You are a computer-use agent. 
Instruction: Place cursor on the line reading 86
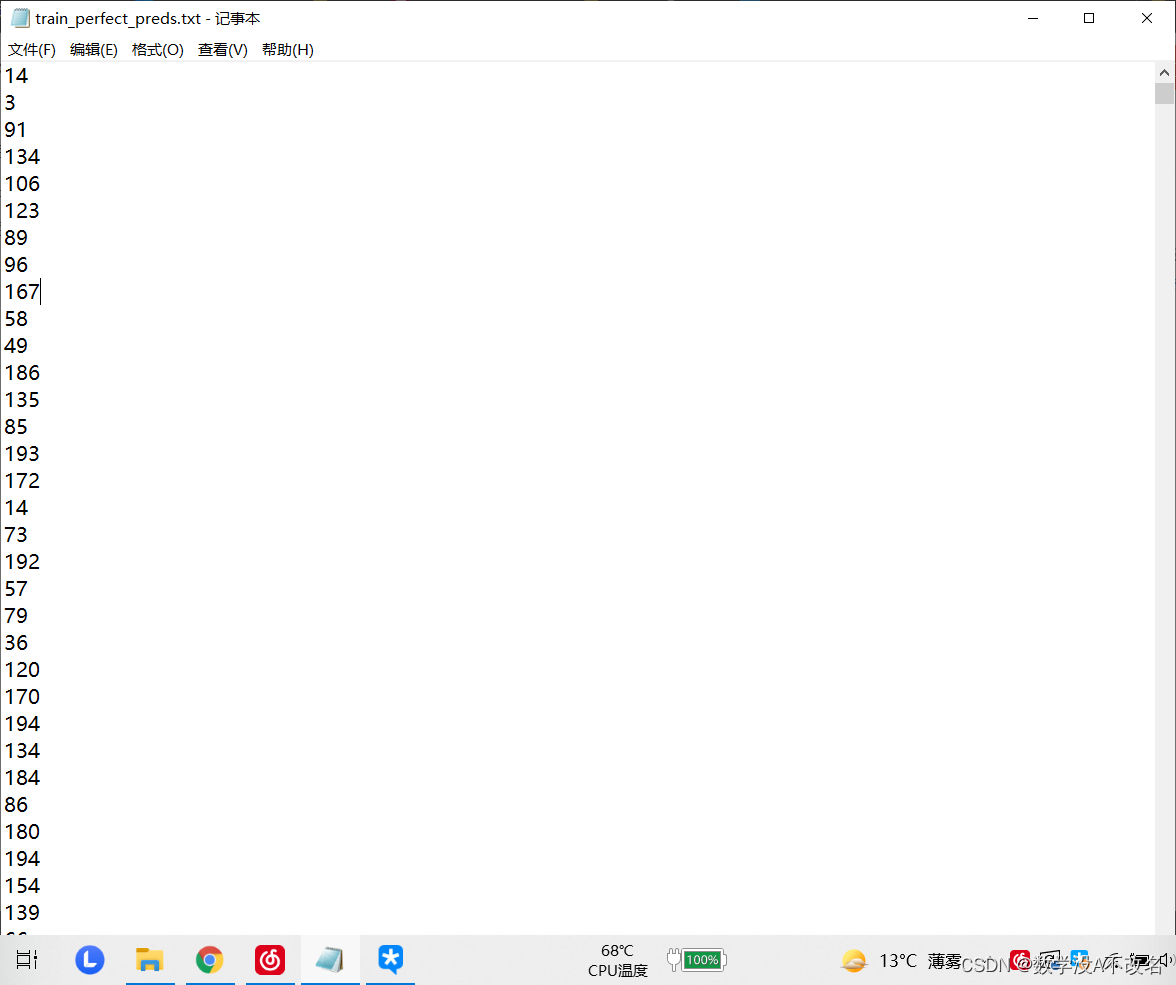[16, 805]
